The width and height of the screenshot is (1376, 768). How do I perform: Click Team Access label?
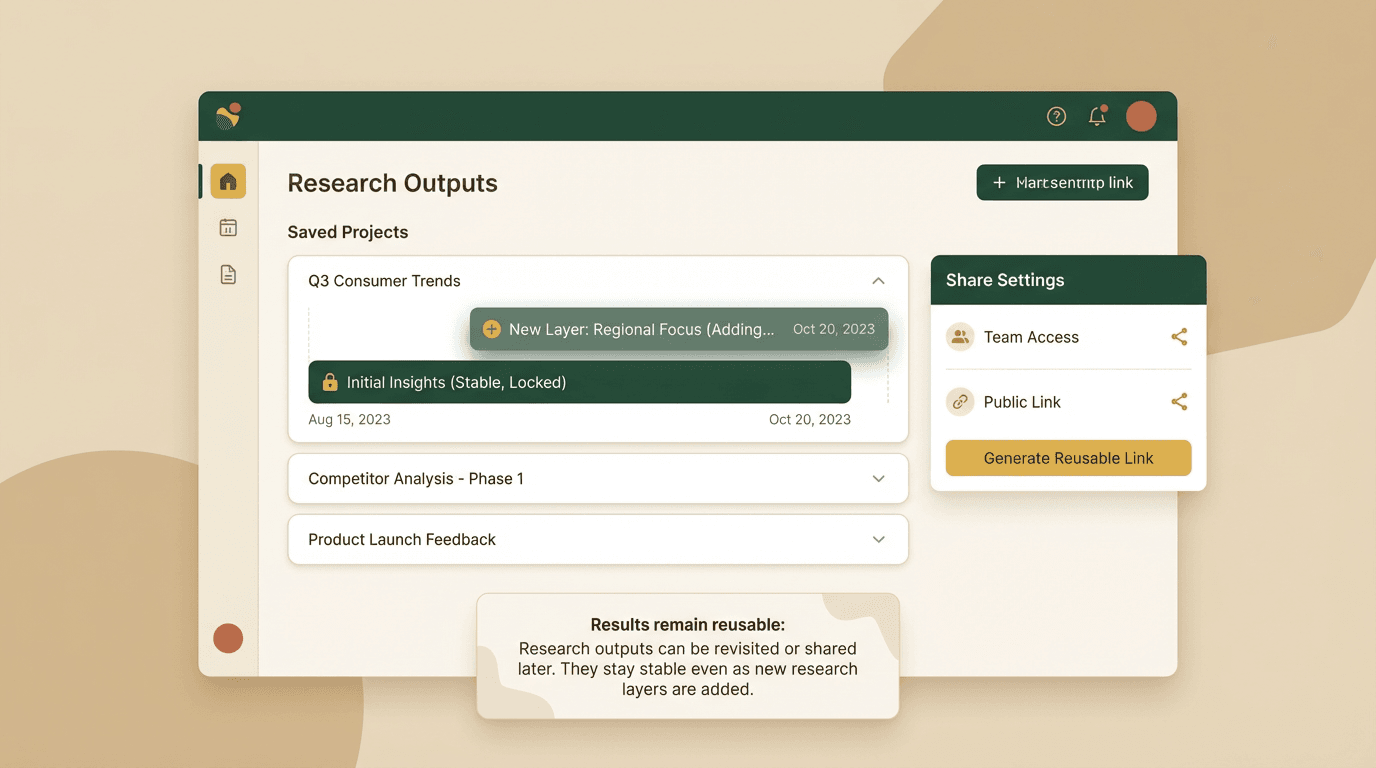(x=1031, y=337)
